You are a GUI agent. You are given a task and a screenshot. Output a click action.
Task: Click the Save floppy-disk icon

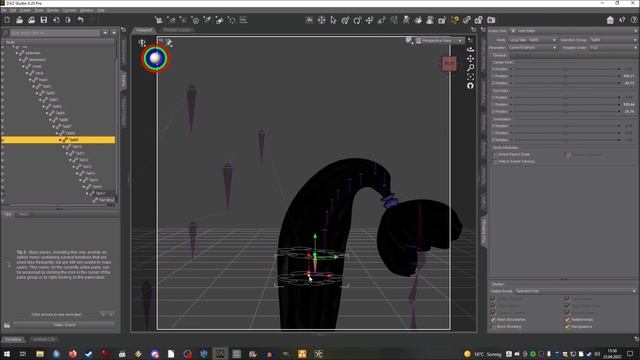coord(44,20)
